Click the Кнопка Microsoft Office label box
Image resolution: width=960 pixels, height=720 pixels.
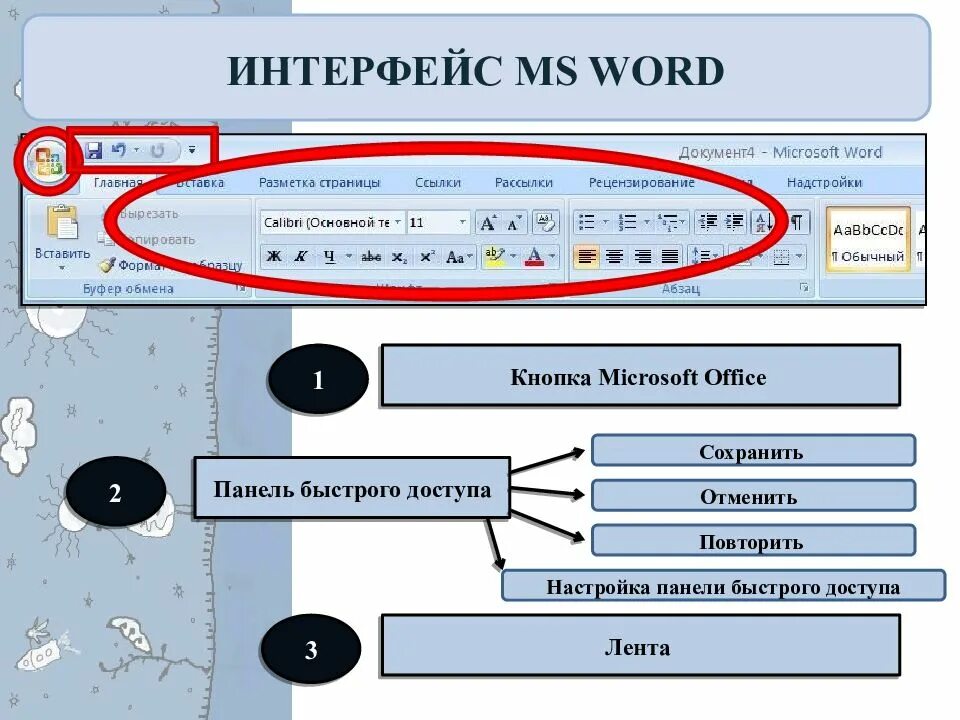click(x=640, y=375)
